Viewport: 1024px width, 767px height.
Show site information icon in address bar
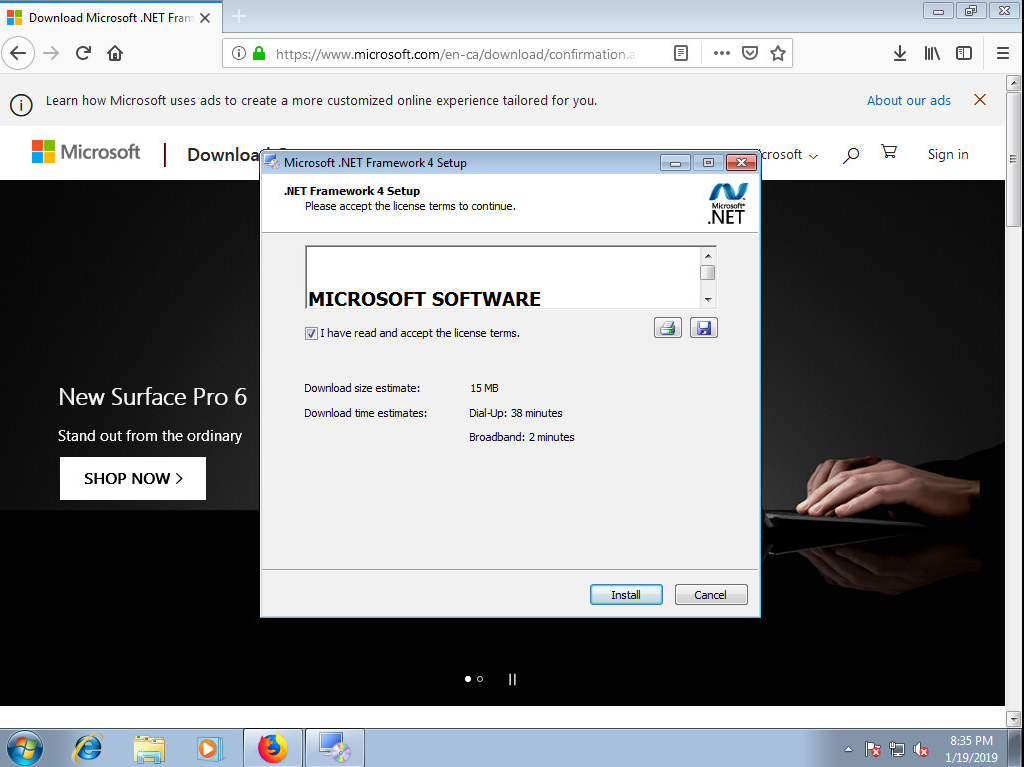tap(239, 54)
